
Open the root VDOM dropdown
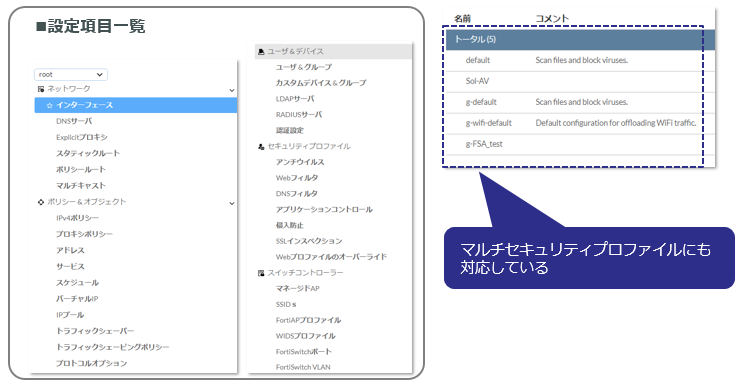(71, 75)
